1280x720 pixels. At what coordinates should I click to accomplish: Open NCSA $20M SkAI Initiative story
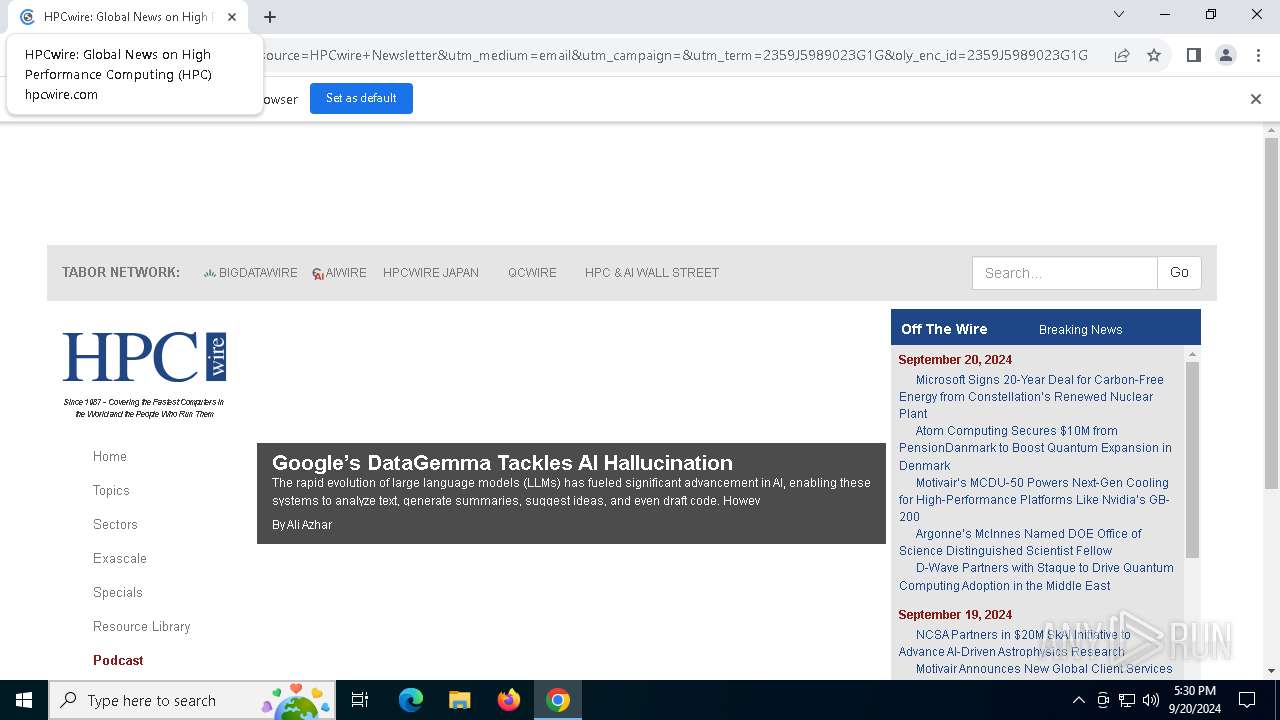[1015, 643]
